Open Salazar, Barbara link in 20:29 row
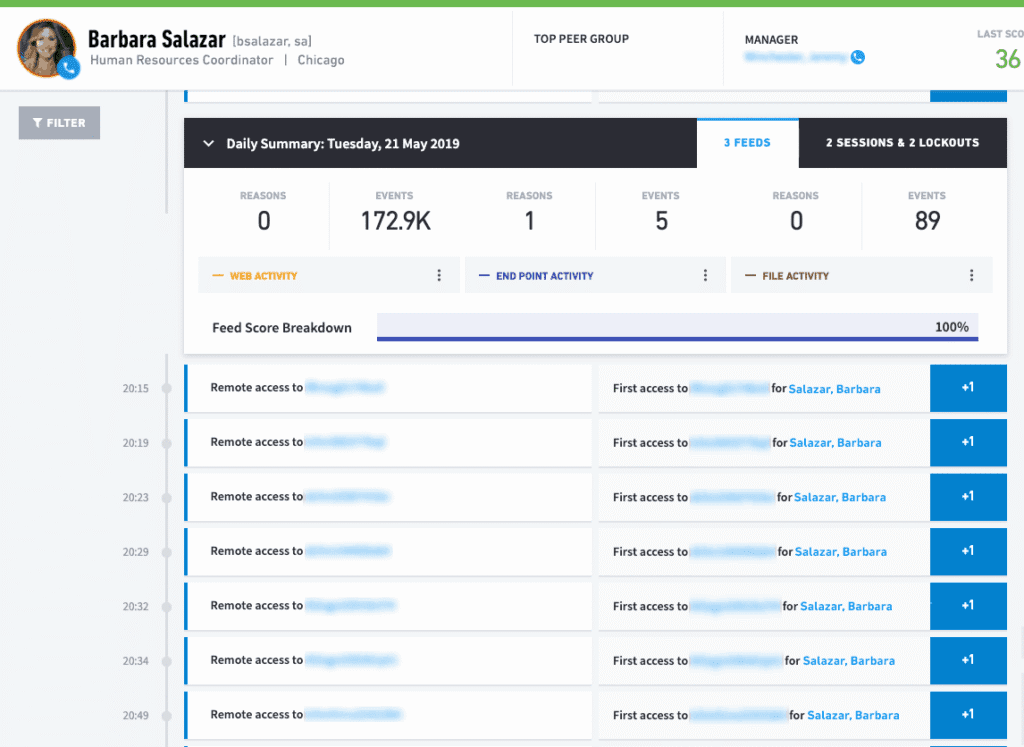 841,552
